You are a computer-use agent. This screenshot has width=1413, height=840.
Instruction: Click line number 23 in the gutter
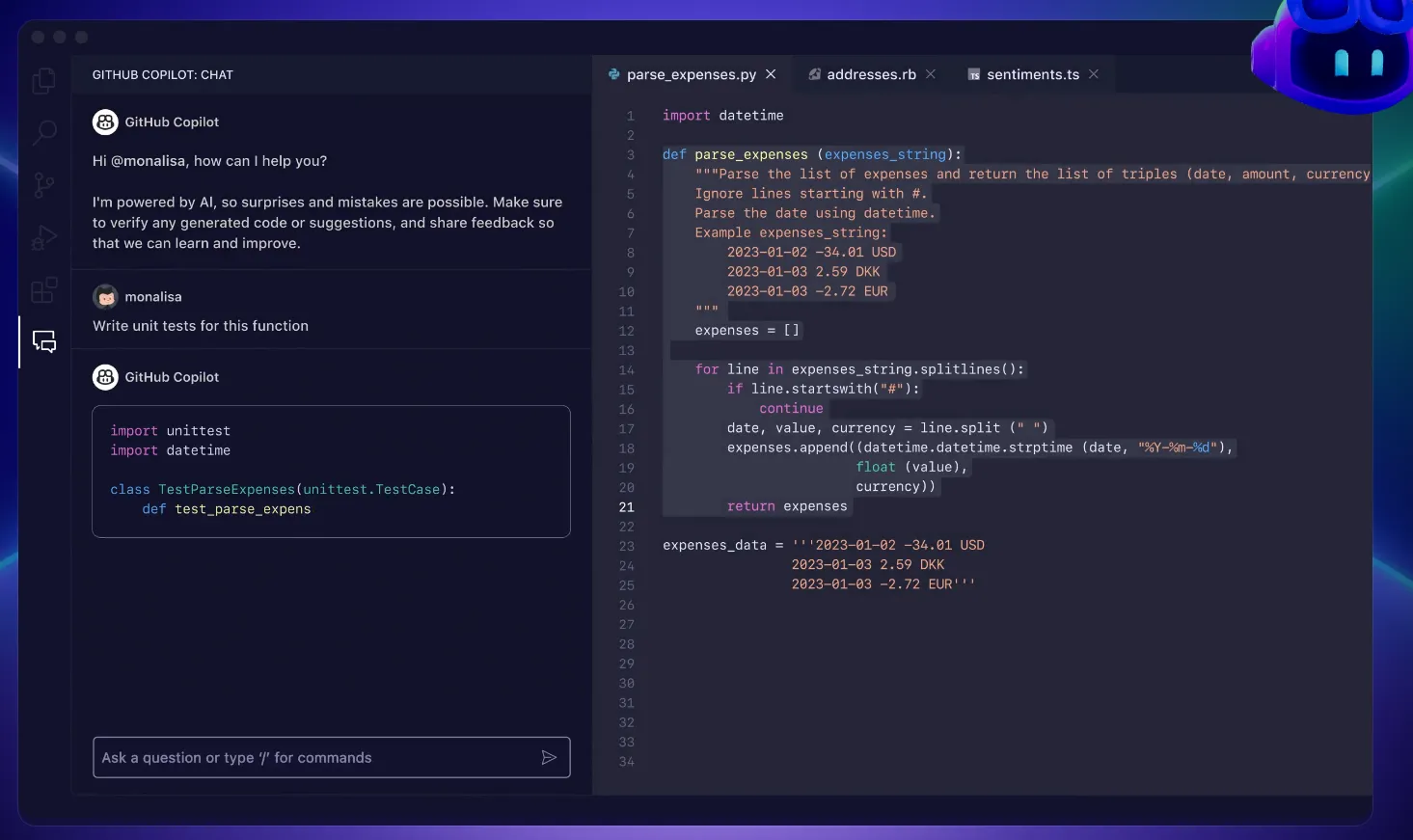click(x=627, y=546)
